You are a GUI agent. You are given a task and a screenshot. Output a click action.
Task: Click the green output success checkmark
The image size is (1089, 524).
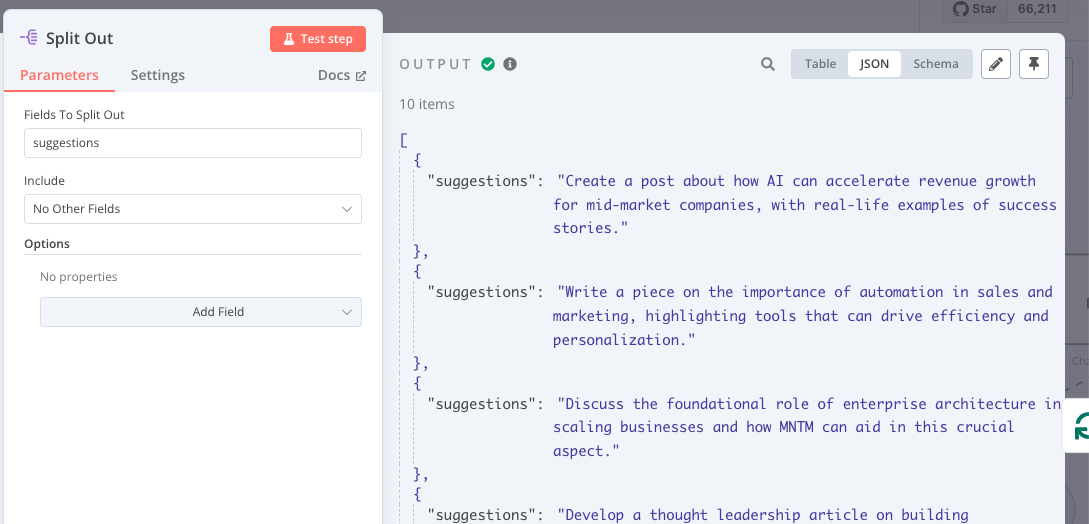tap(488, 64)
